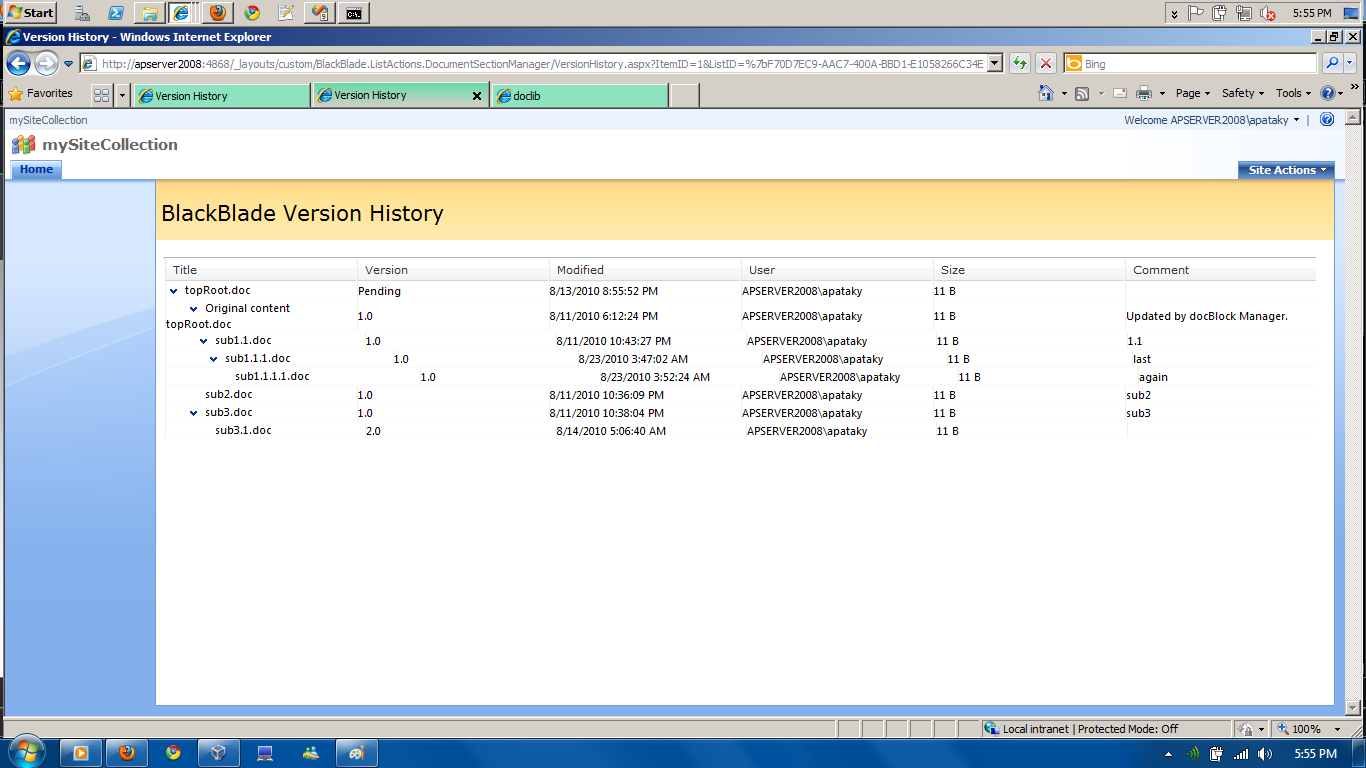Viewport: 1366px width, 768px height.
Task: Click the Quick Tabs grid icon
Action: (101, 95)
